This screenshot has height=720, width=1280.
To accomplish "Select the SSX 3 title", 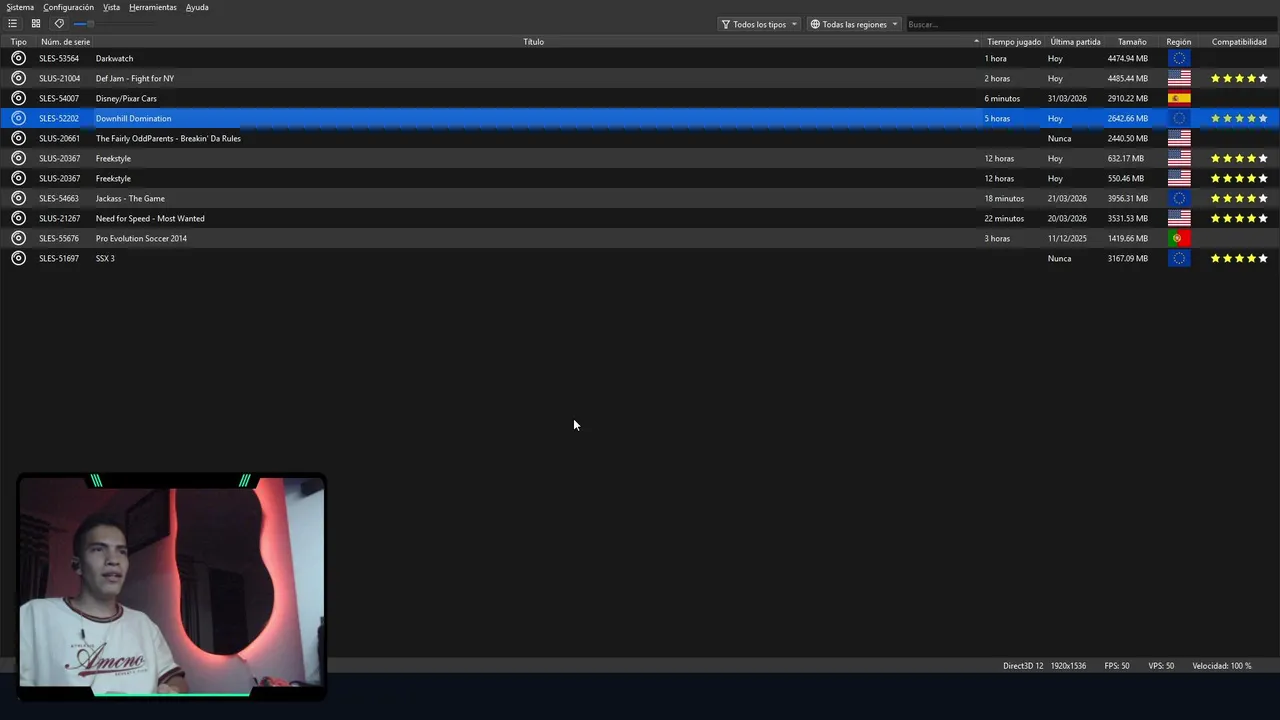I will point(105,258).
